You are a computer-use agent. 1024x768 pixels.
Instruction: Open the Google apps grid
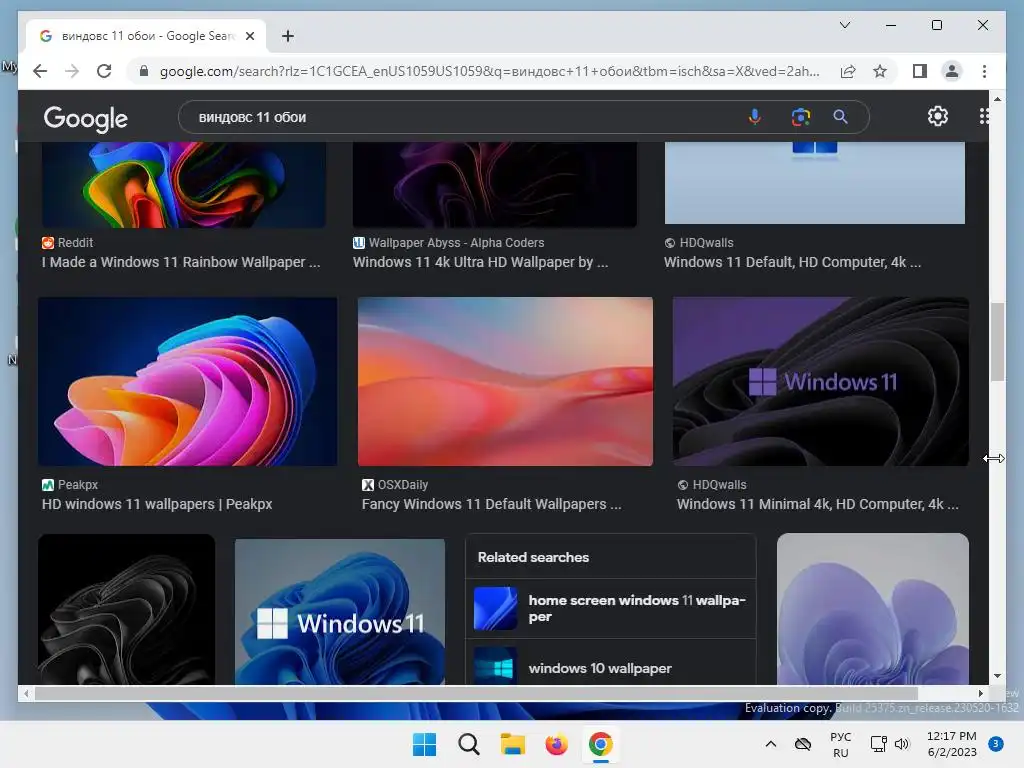[x=984, y=116]
